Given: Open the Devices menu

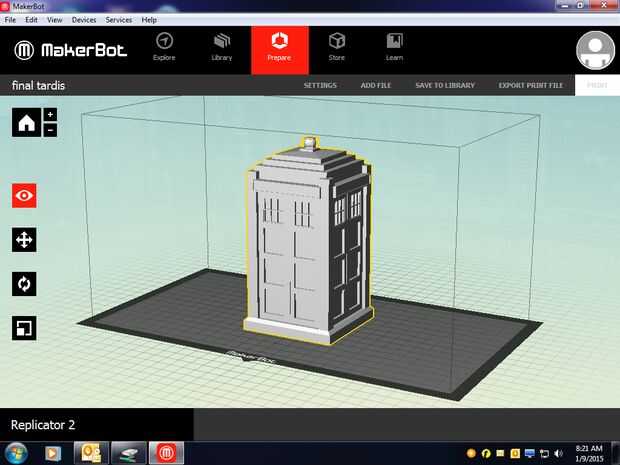Looking at the screenshot, I should tap(84, 20).
